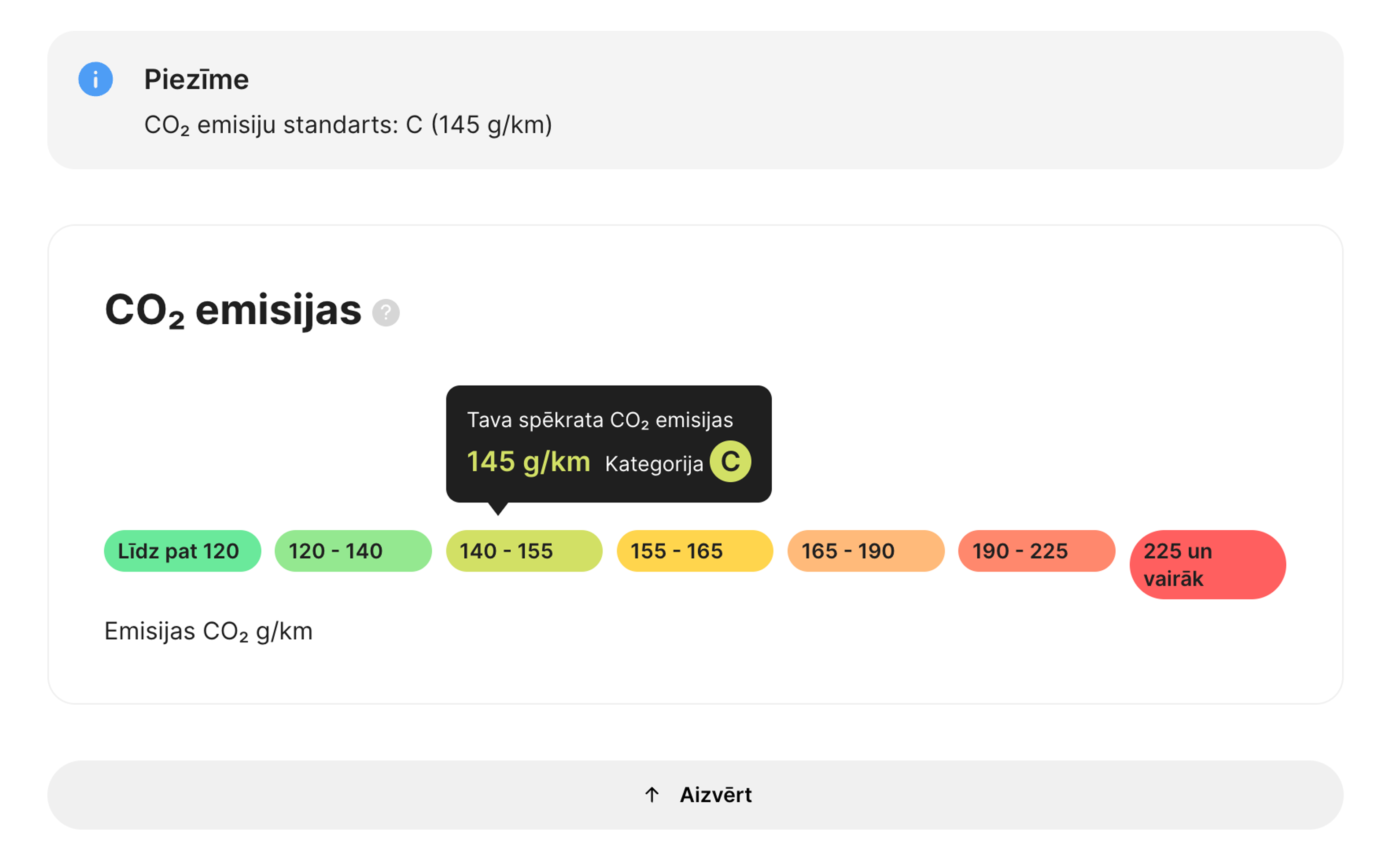Click the CO₂ emisiju standarts note text
This screenshot has height=868, width=1386.
click(348, 124)
